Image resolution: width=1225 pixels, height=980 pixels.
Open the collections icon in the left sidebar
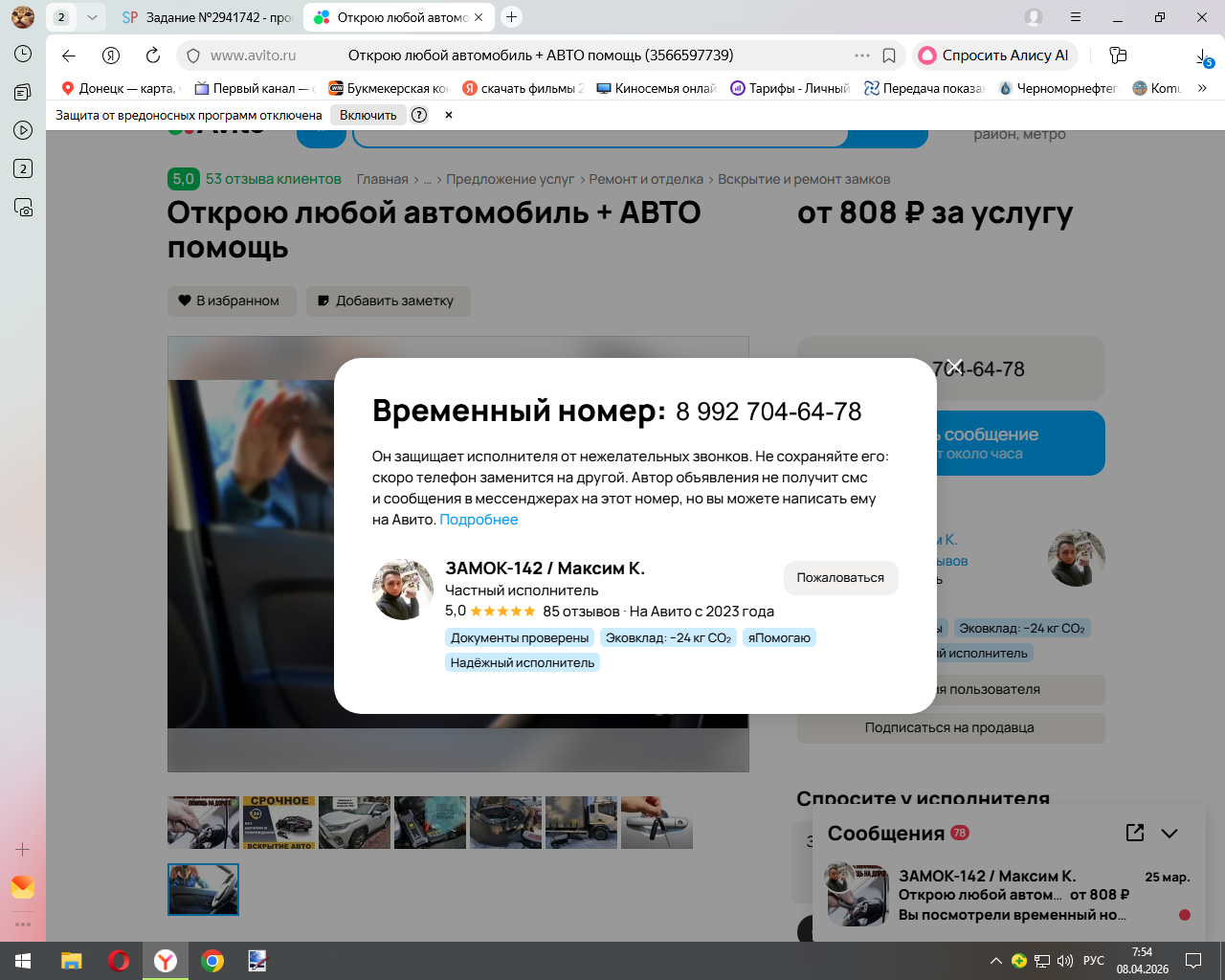coord(23,92)
